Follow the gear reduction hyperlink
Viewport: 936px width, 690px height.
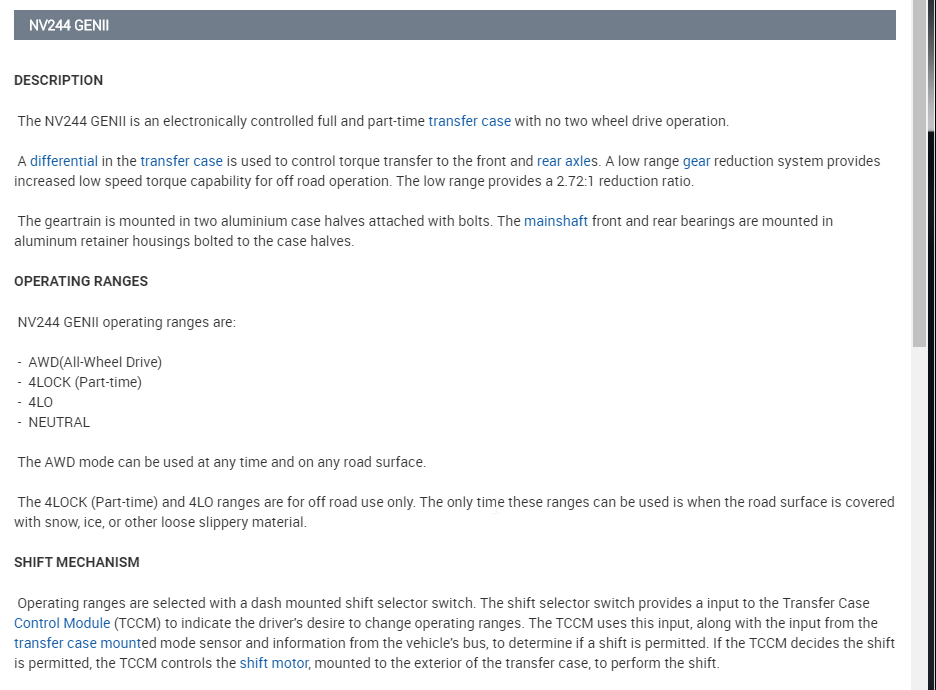click(x=696, y=161)
